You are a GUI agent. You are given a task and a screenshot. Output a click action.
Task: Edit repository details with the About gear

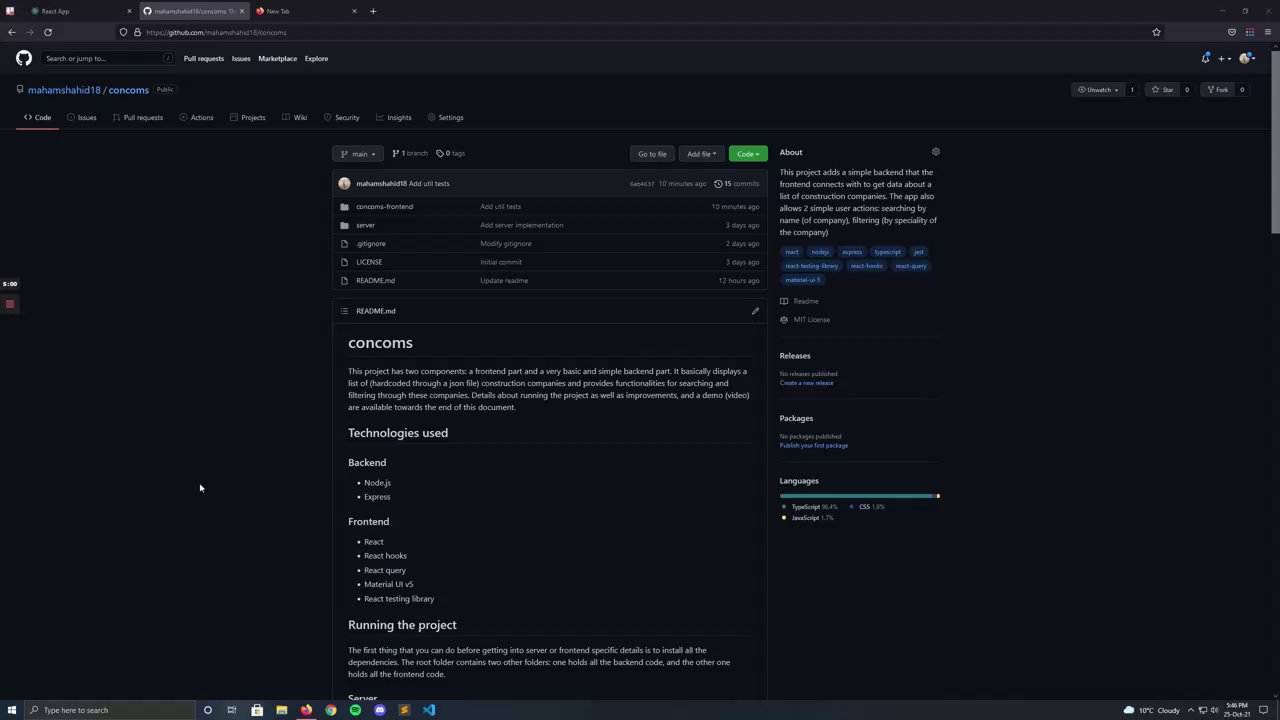(x=936, y=152)
